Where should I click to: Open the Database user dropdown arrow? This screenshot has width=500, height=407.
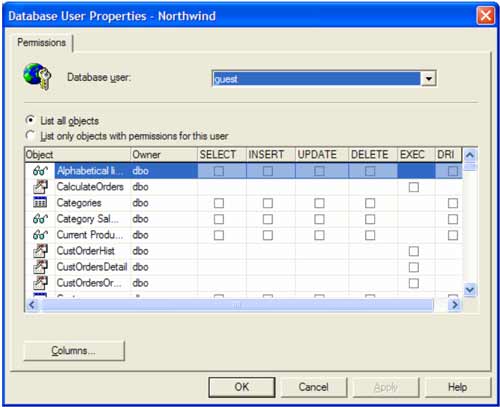tap(429, 79)
